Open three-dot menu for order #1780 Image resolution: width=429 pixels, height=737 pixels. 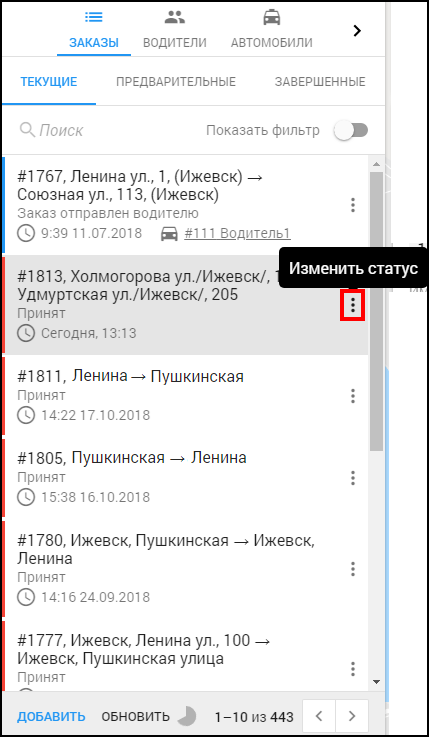352,569
